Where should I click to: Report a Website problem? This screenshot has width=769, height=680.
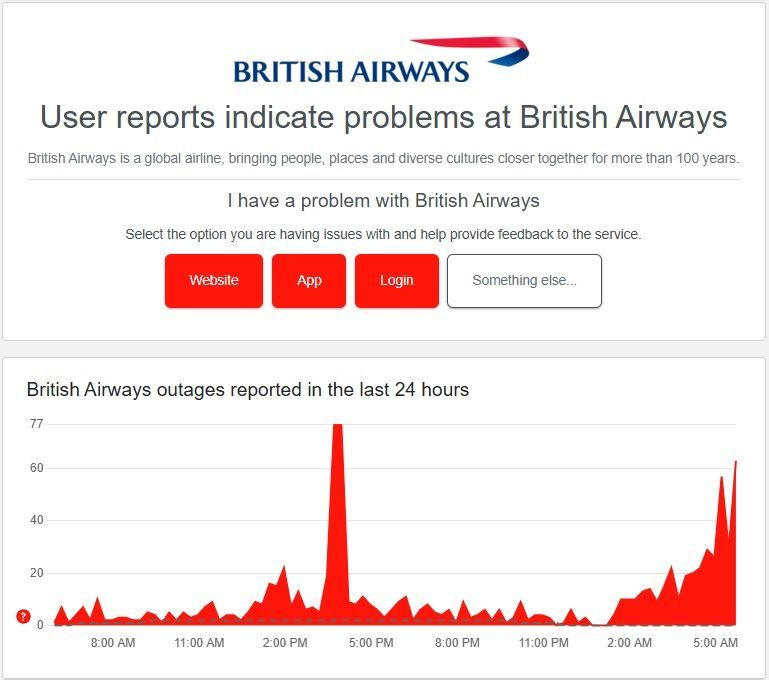(x=214, y=280)
